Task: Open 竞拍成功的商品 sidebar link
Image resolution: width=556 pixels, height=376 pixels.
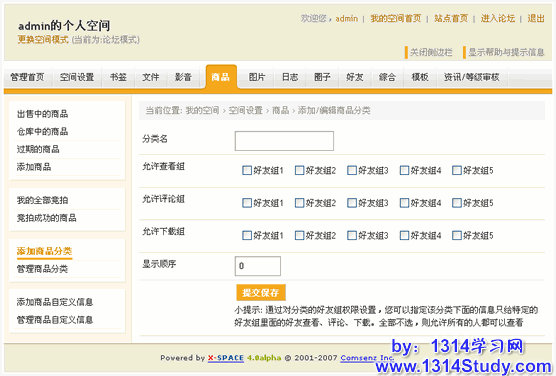Action: (46, 218)
